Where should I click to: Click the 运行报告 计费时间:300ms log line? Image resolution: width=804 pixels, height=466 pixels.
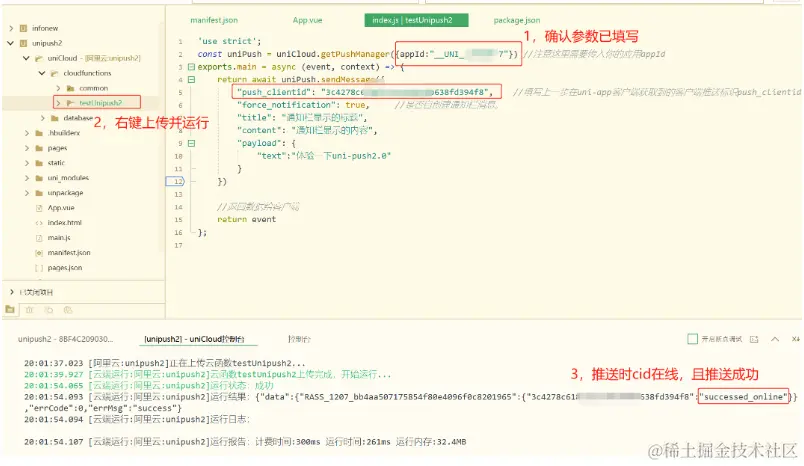tap(245, 442)
